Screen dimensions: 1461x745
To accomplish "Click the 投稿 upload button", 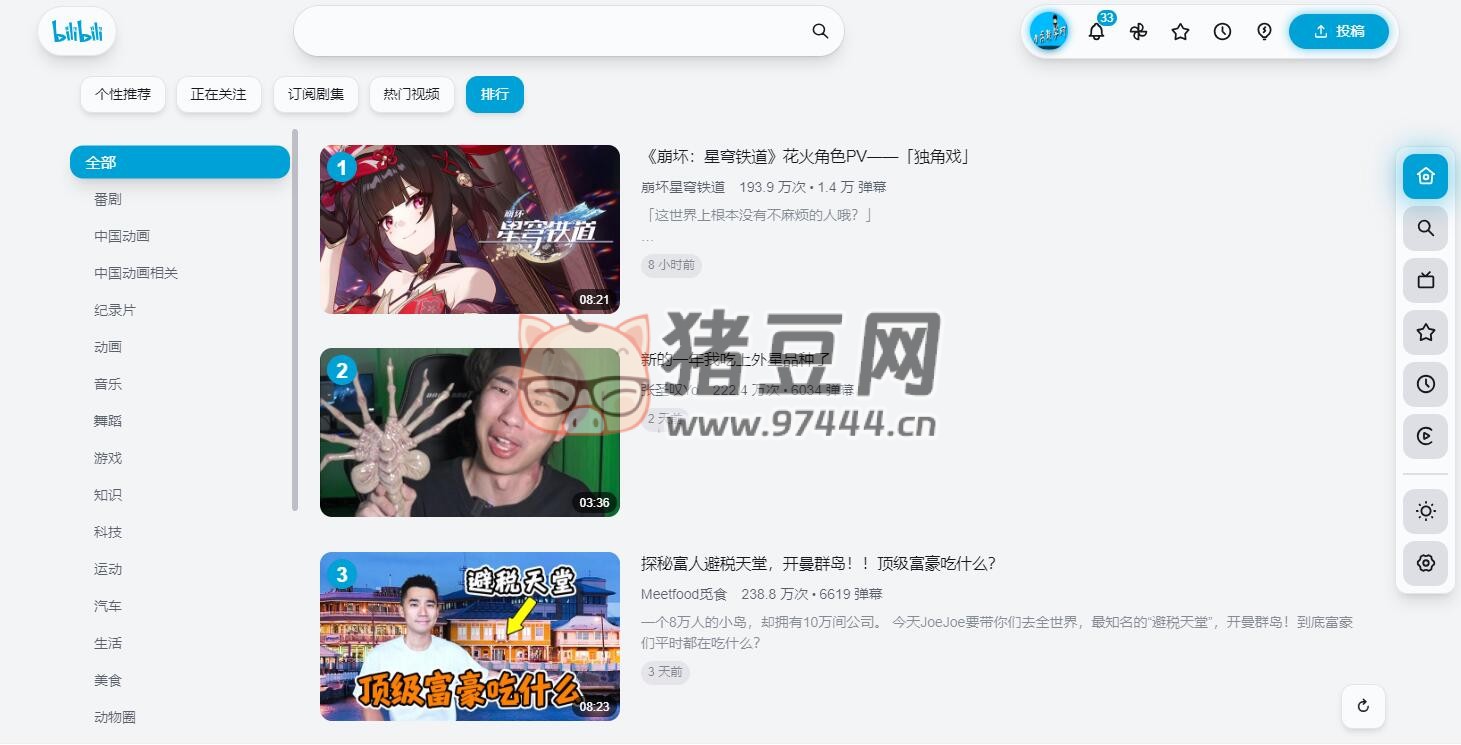I will click(1339, 31).
